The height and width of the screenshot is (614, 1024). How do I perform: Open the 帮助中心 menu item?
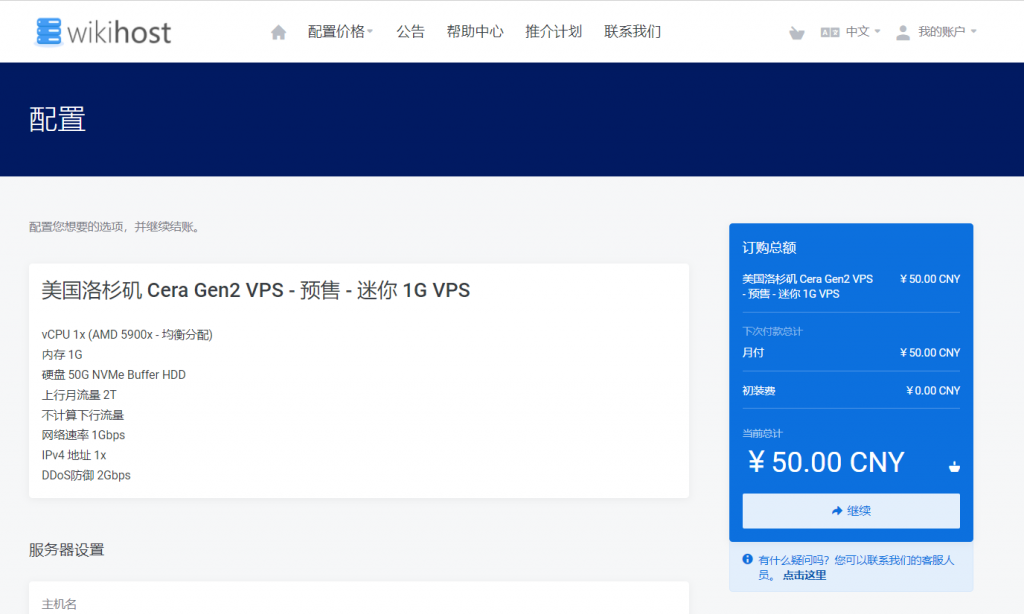coord(475,31)
